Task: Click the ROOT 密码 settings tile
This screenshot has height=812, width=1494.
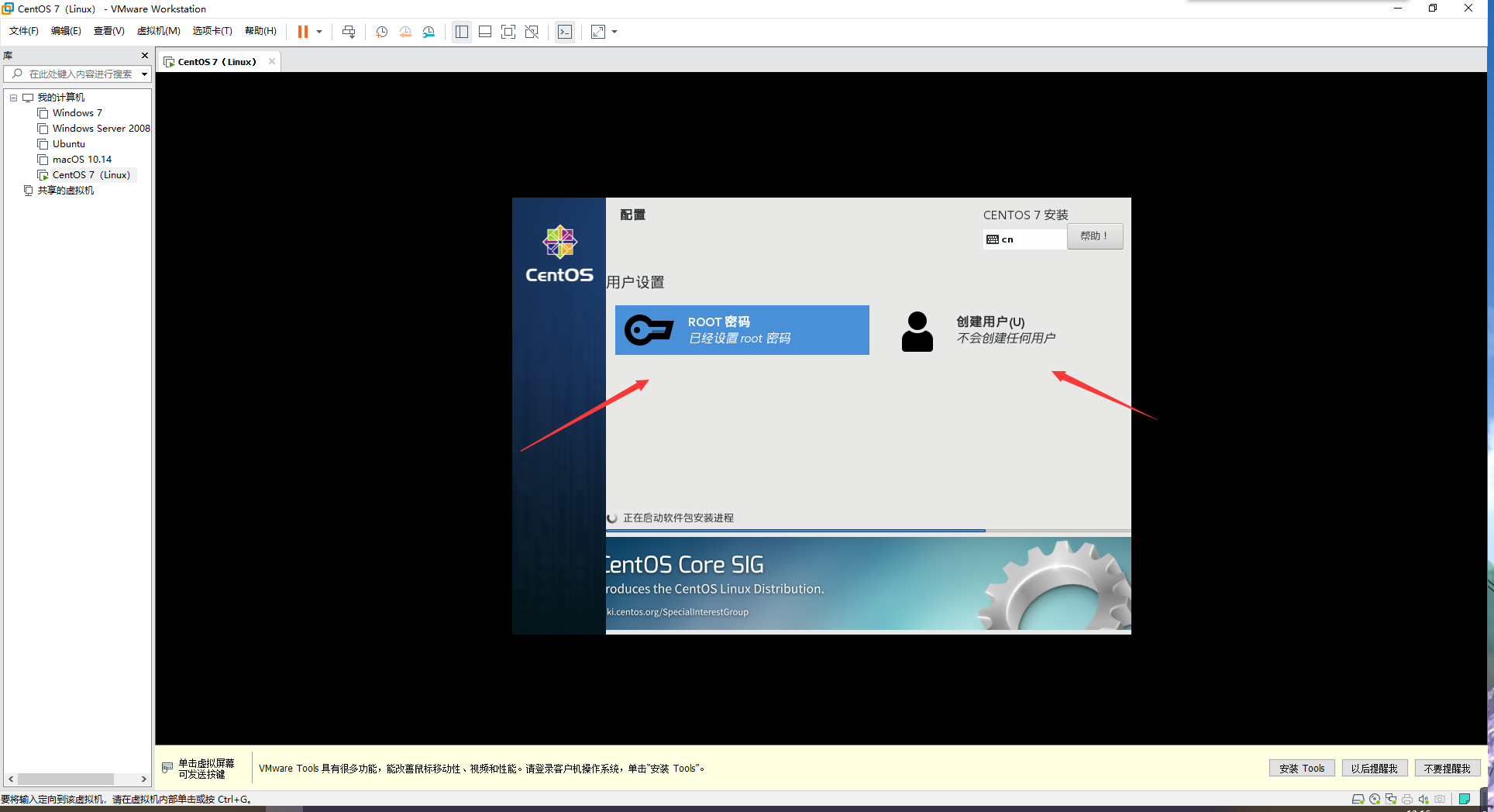Action: click(742, 330)
